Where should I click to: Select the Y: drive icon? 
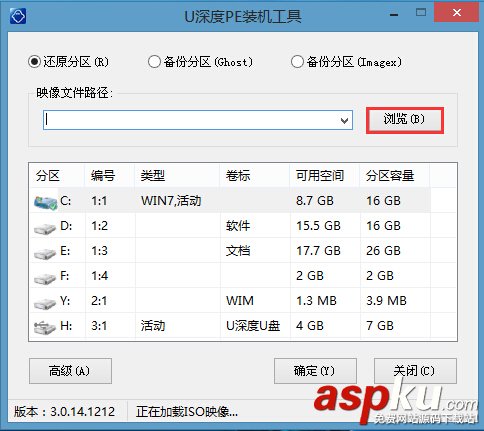click(x=45, y=303)
